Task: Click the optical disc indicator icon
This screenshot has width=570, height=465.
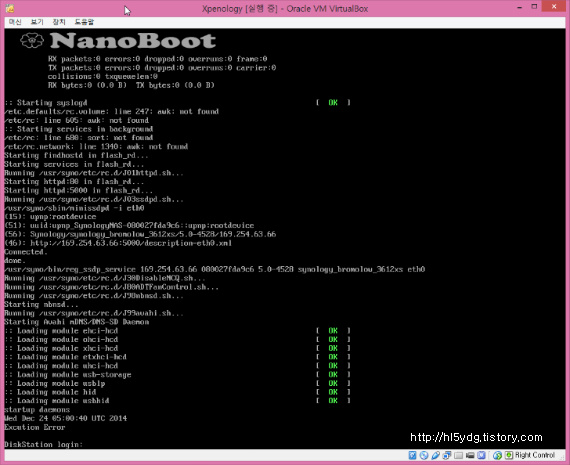Action: tap(424, 455)
